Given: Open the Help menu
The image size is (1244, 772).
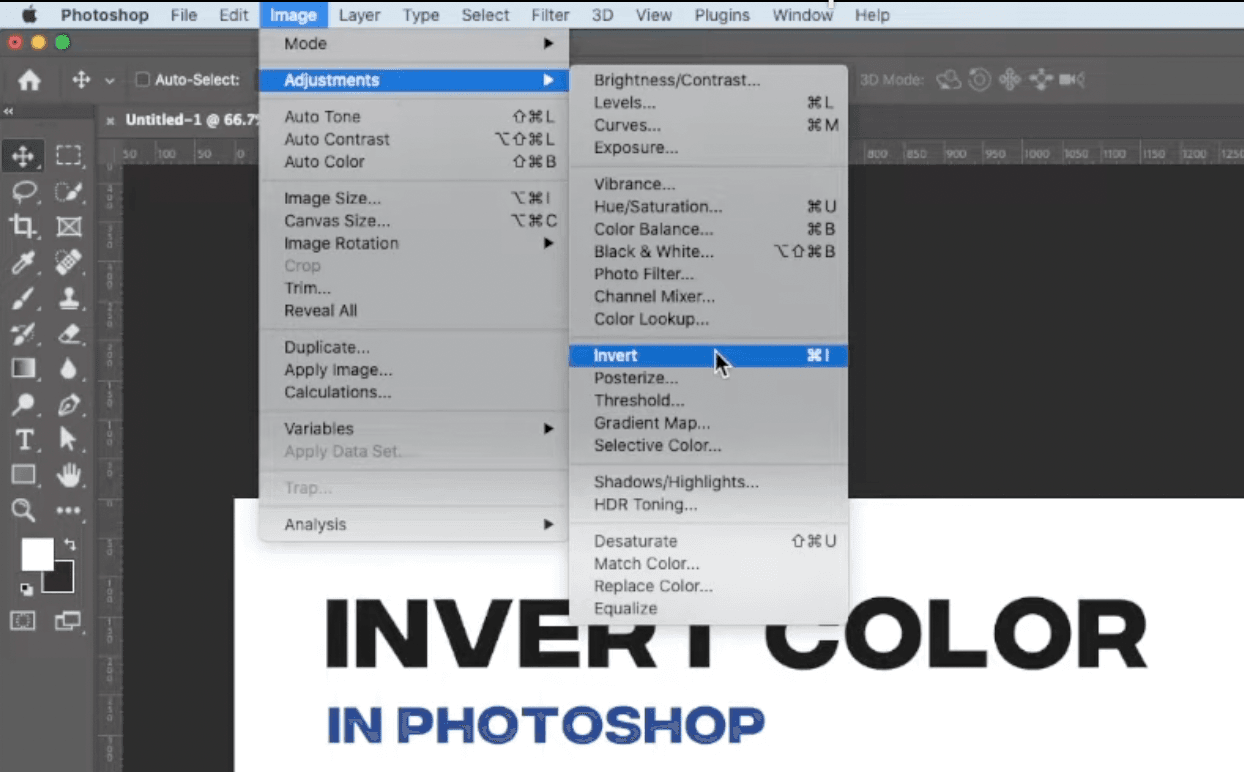Looking at the screenshot, I should coord(872,15).
